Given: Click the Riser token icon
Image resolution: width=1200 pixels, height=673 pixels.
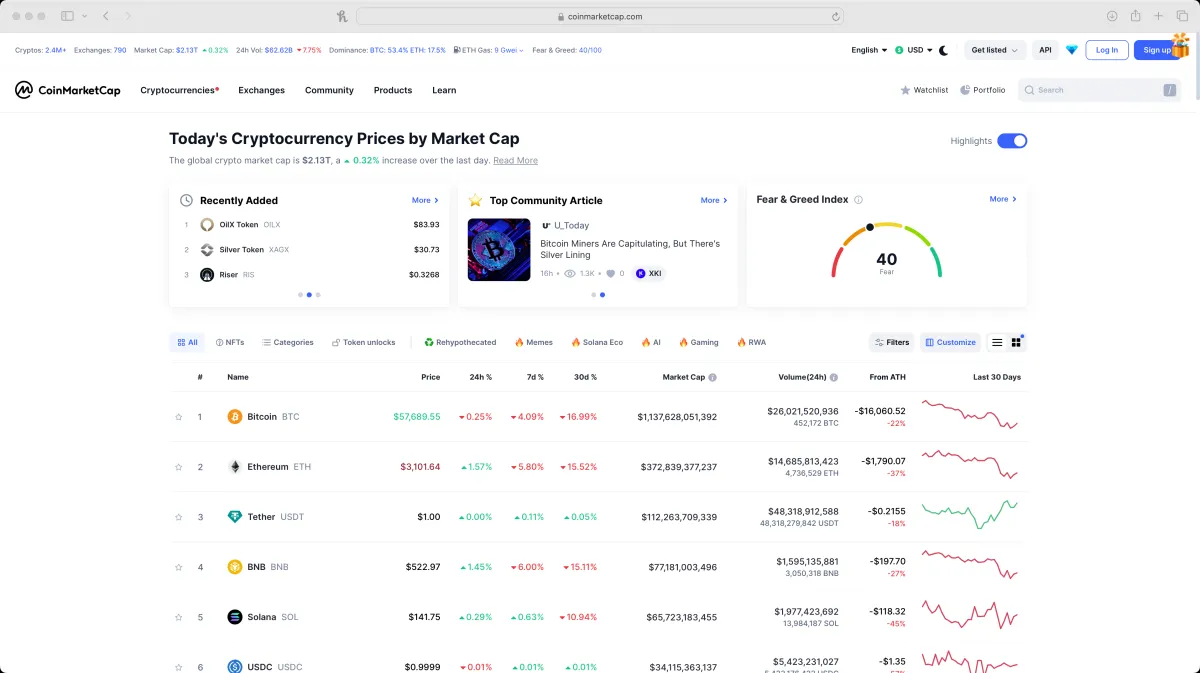Looking at the screenshot, I should tap(207, 274).
